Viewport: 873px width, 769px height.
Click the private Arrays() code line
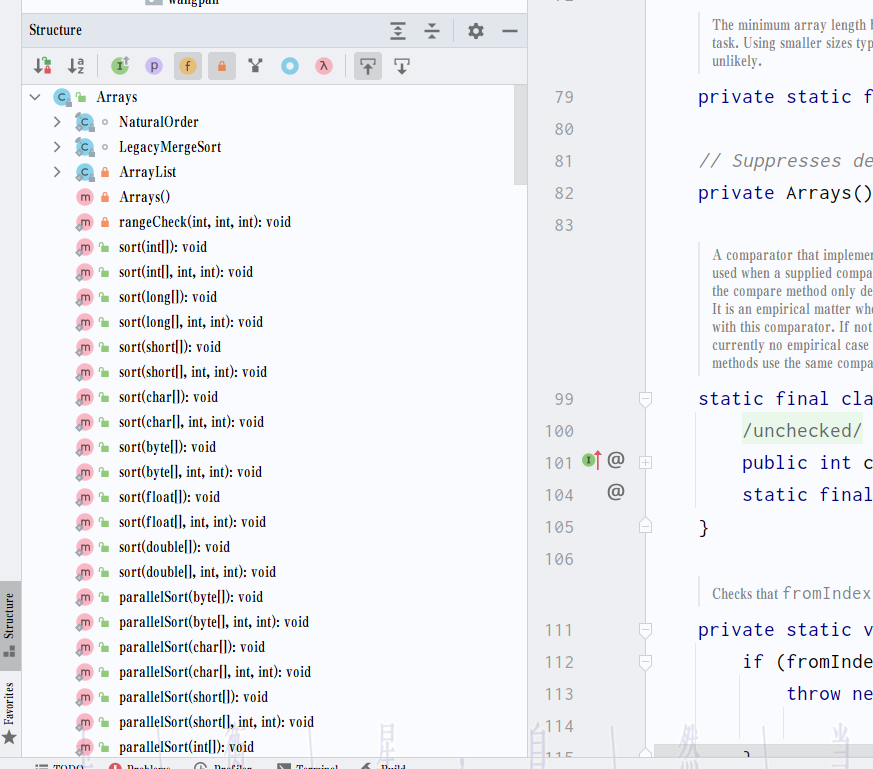[x=785, y=193]
